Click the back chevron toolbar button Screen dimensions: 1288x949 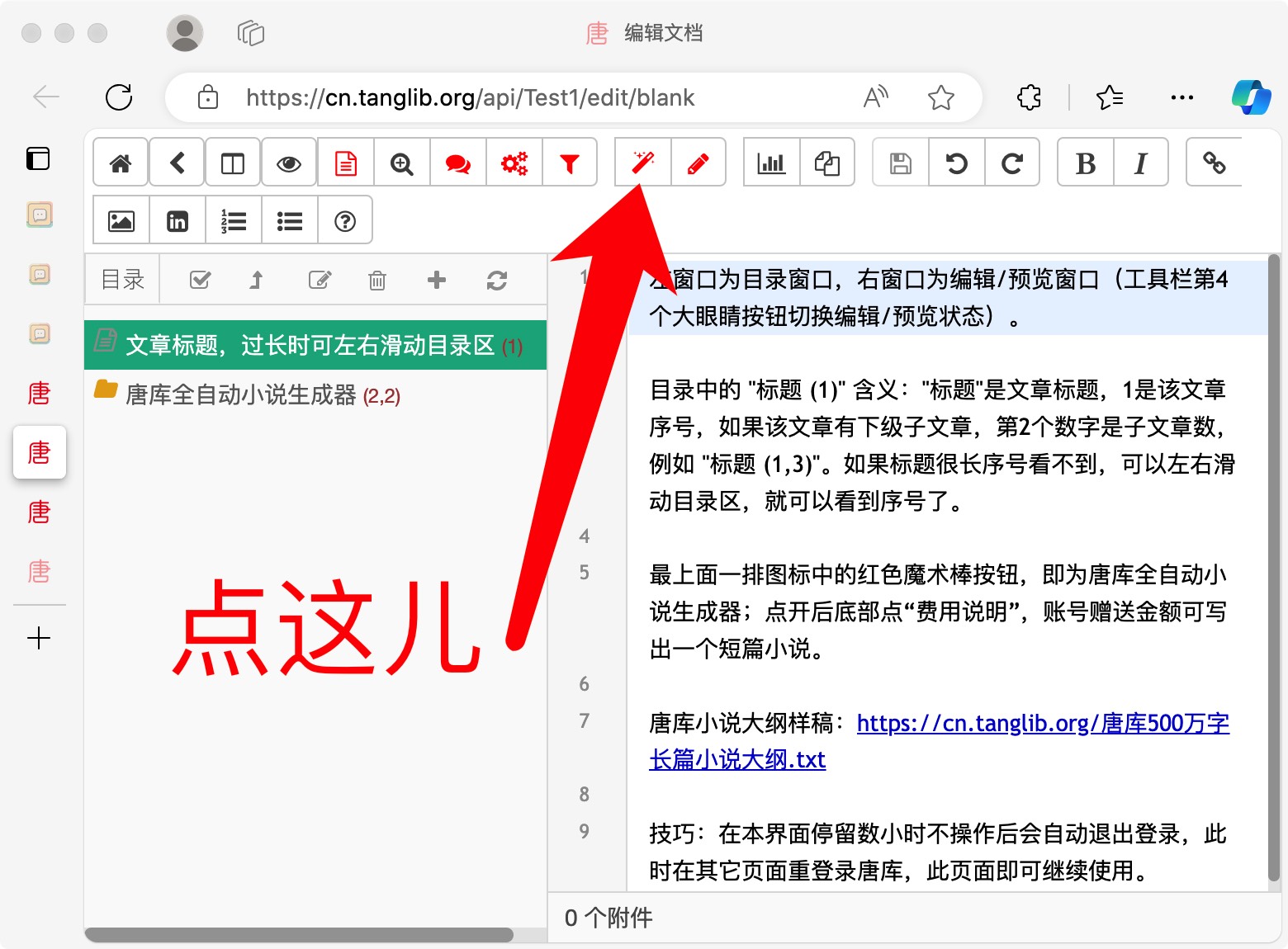click(177, 163)
